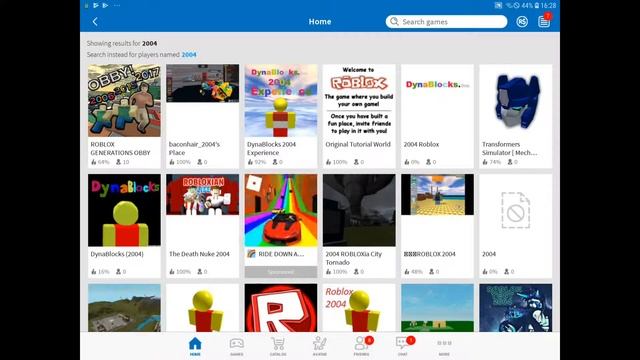Click ROBLOX GENERATIONS OBBY title text
This screenshot has width=640, height=360.
tap(120, 149)
